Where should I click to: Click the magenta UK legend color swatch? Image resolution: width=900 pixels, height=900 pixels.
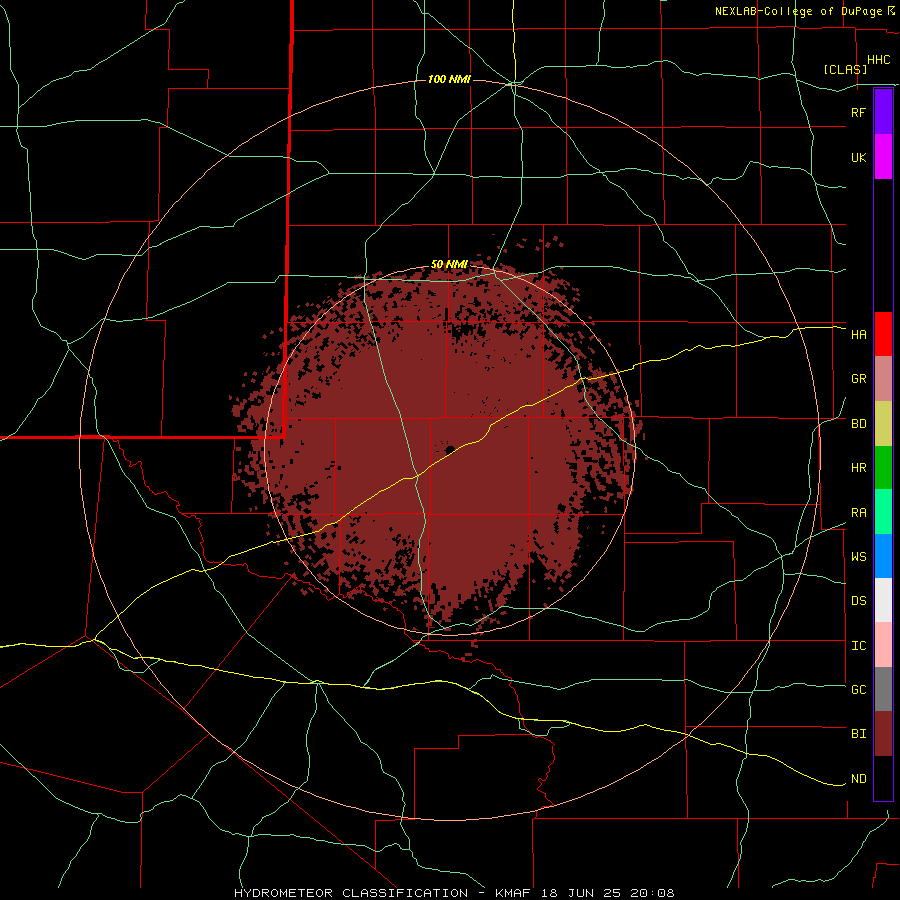click(x=883, y=157)
